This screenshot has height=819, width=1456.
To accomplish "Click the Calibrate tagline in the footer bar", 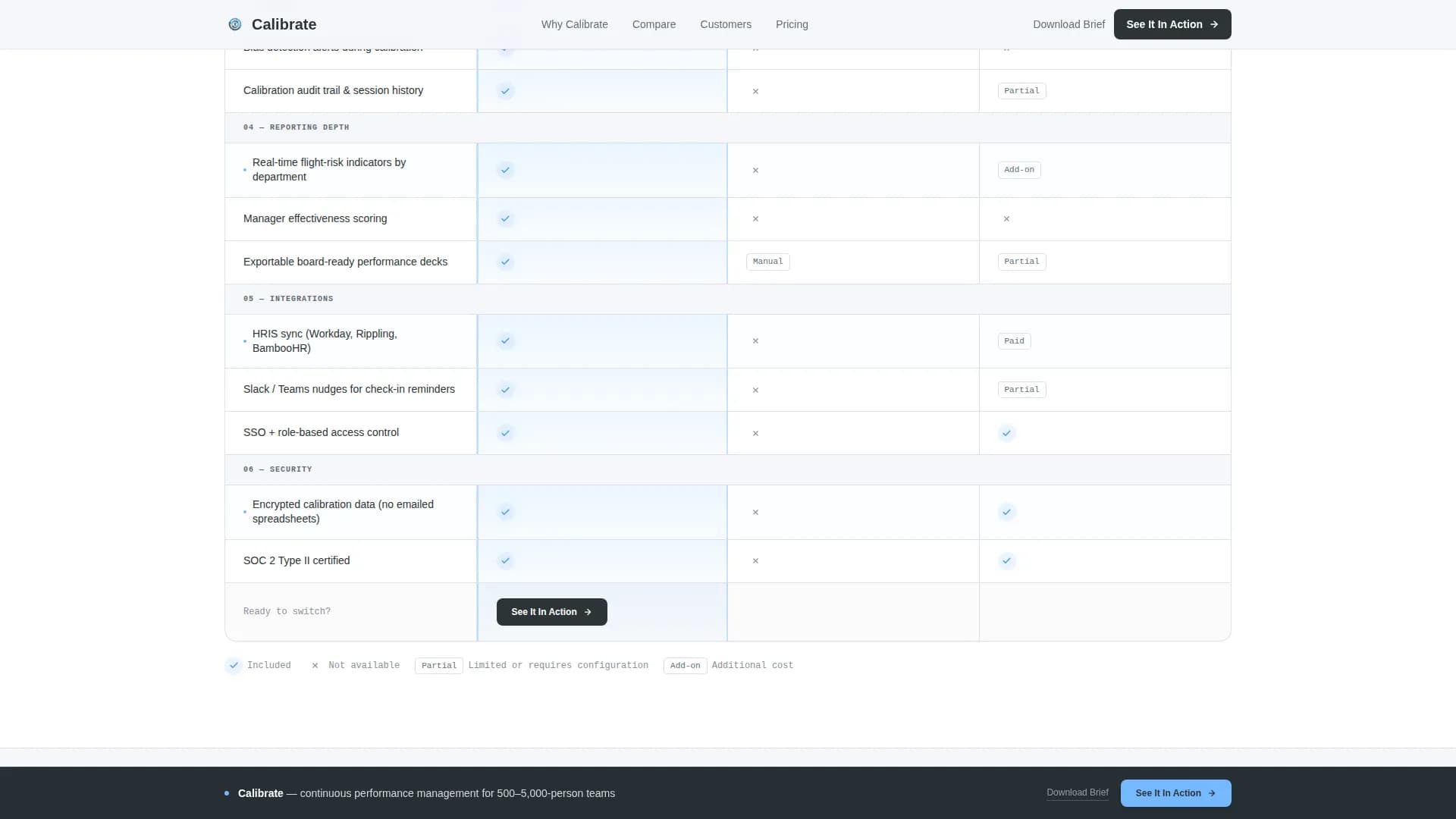I will (426, 793).
